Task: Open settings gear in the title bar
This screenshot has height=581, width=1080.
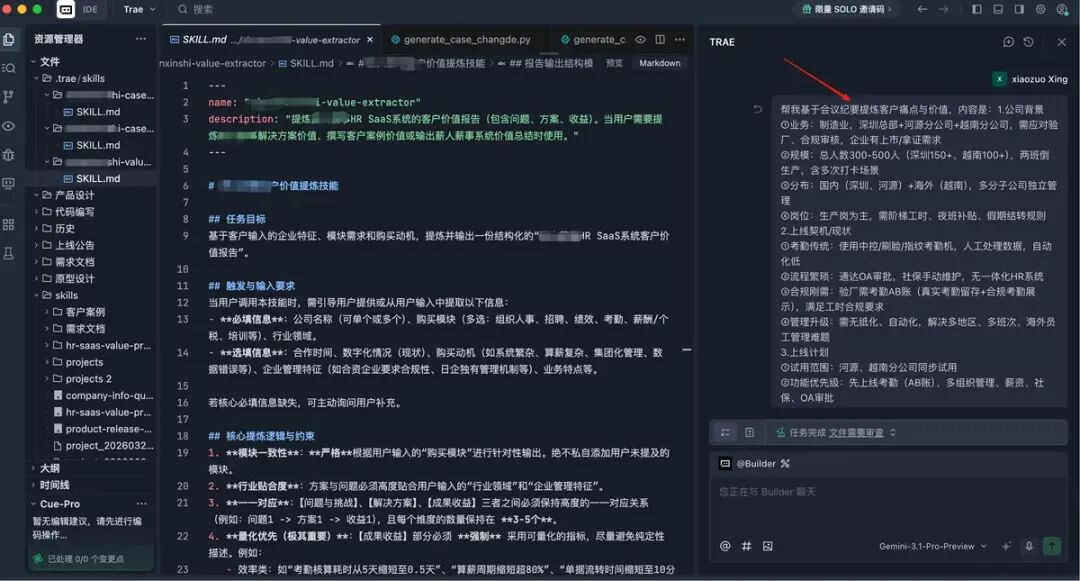Action: 1040,9
